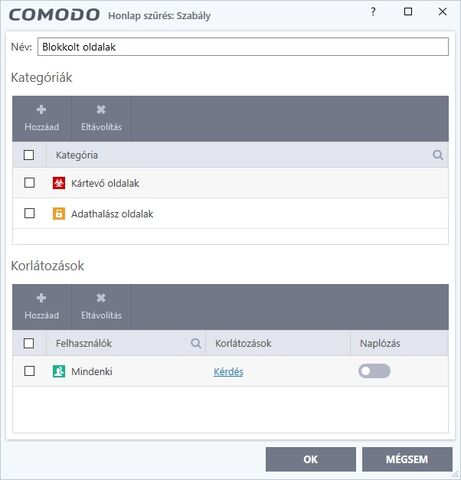The width and height of the screenshot is (461, 480).
Task: Check the Kártevő oldalak checkbox
Action: tap(29, 183)
